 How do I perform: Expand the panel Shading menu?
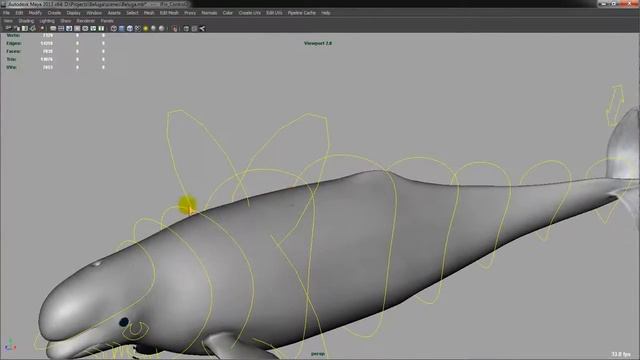(x=26, y=20)
